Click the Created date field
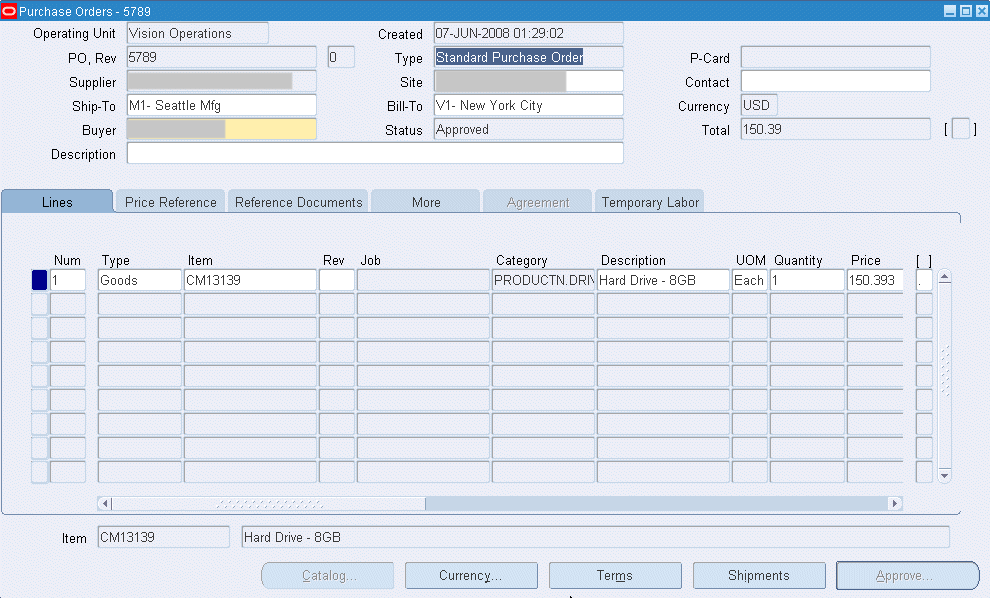This screenshot has height=598, width=990. (x=528, y=33)
